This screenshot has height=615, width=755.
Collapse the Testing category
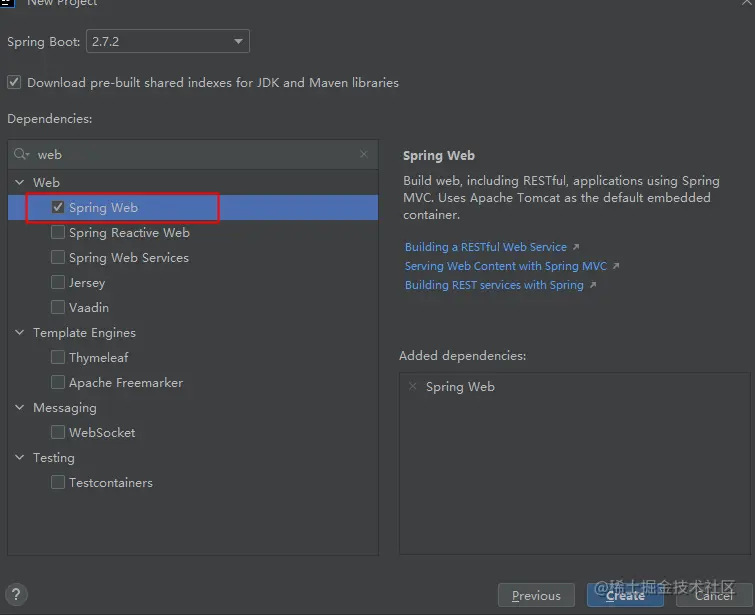click(x=20, y=458)
